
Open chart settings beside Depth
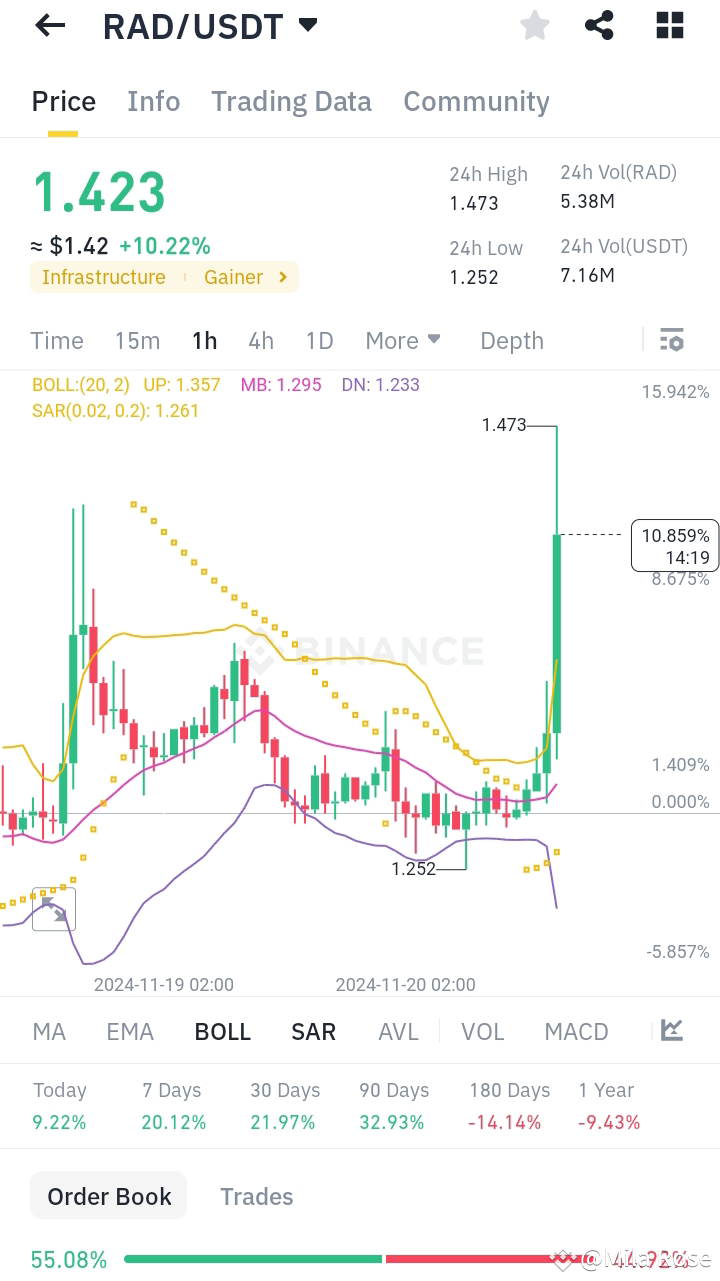click(671, 340)
